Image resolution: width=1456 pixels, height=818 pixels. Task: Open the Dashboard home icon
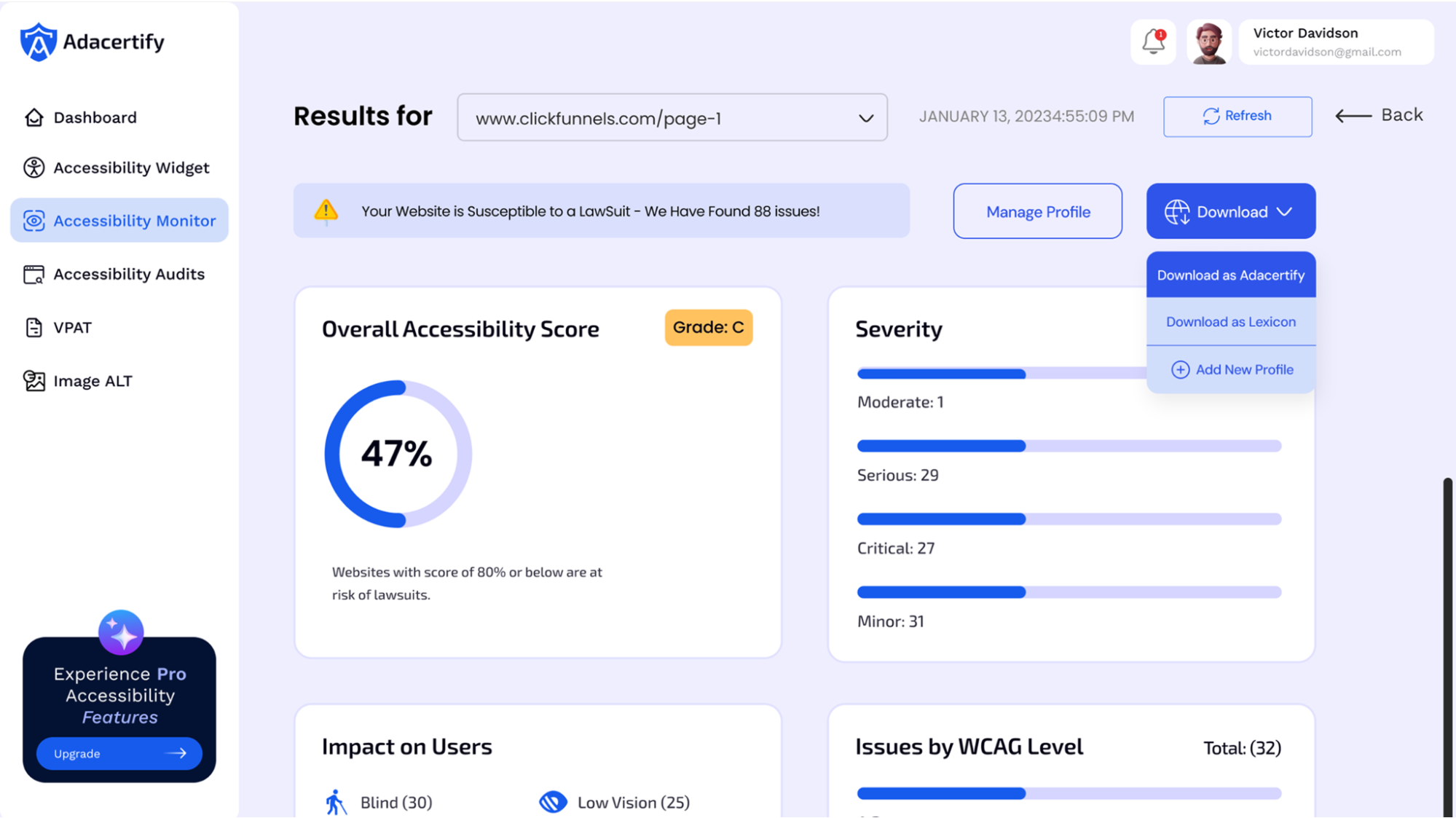click(x=34, y=117)
